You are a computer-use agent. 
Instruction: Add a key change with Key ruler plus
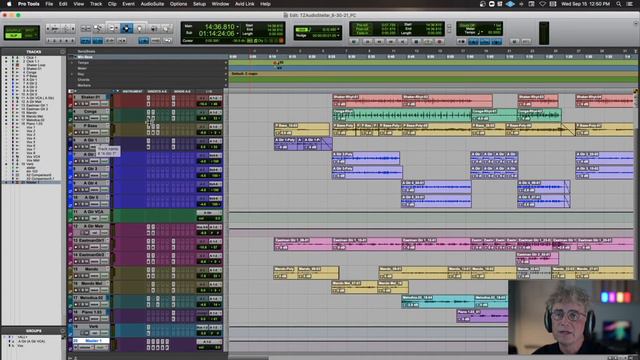coord(226,74)
